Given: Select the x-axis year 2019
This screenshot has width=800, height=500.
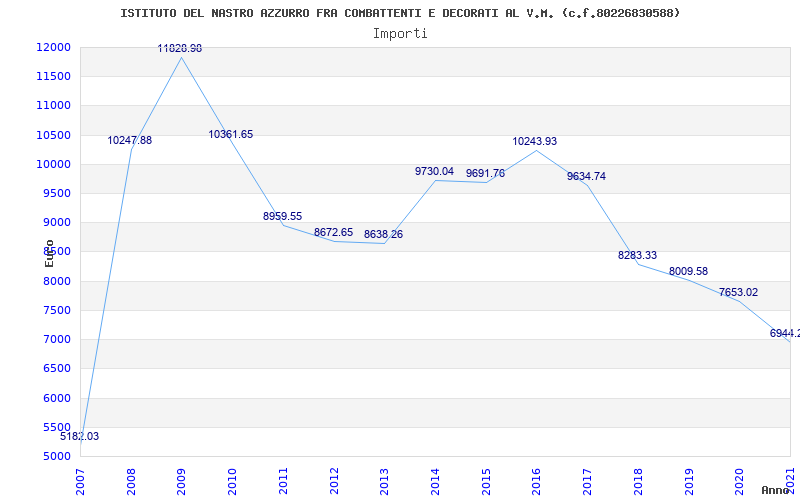Looking at the screenshot, I should [688, 481].
